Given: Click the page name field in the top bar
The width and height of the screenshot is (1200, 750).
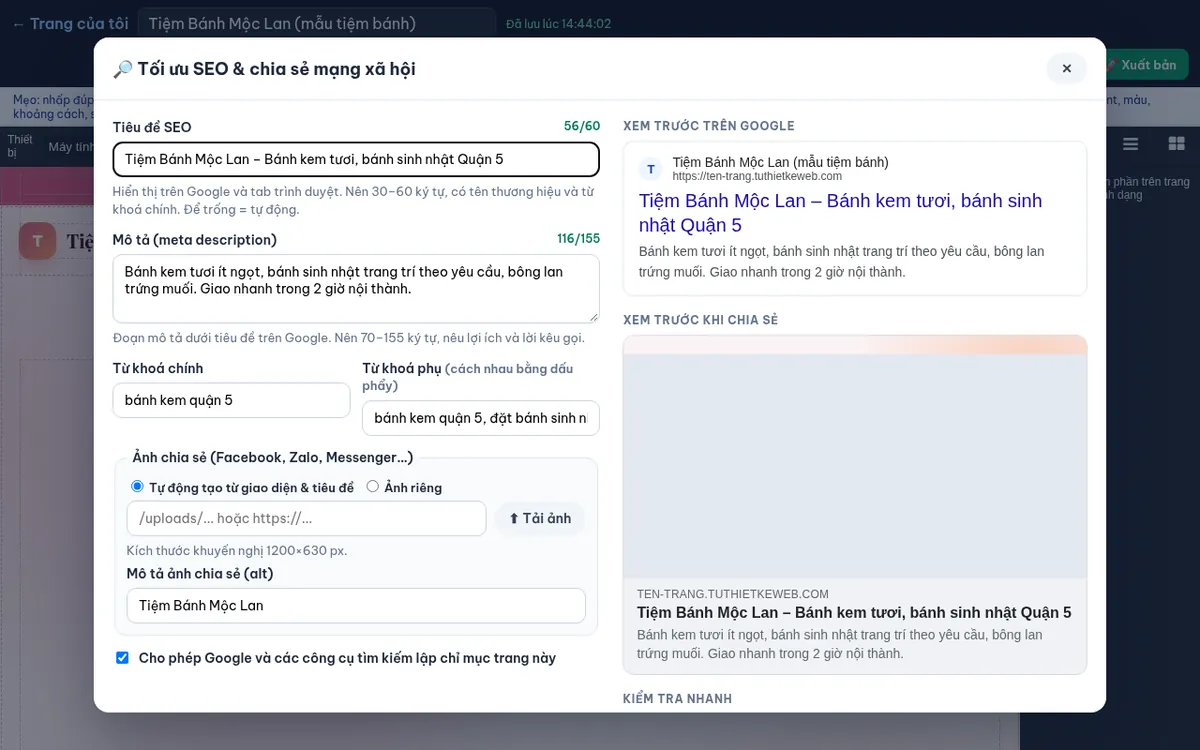Looking at the screenshot, I should coord(316,23).
